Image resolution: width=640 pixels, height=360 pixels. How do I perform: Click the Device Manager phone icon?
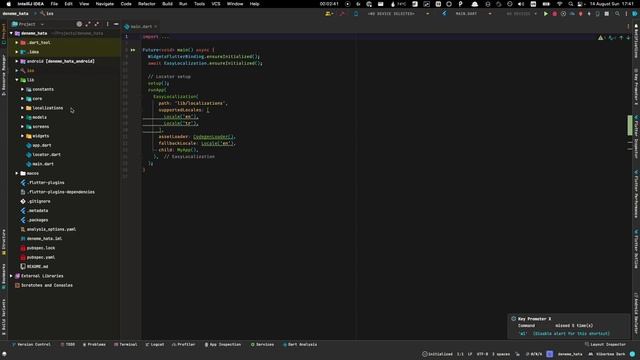(598, 14)
